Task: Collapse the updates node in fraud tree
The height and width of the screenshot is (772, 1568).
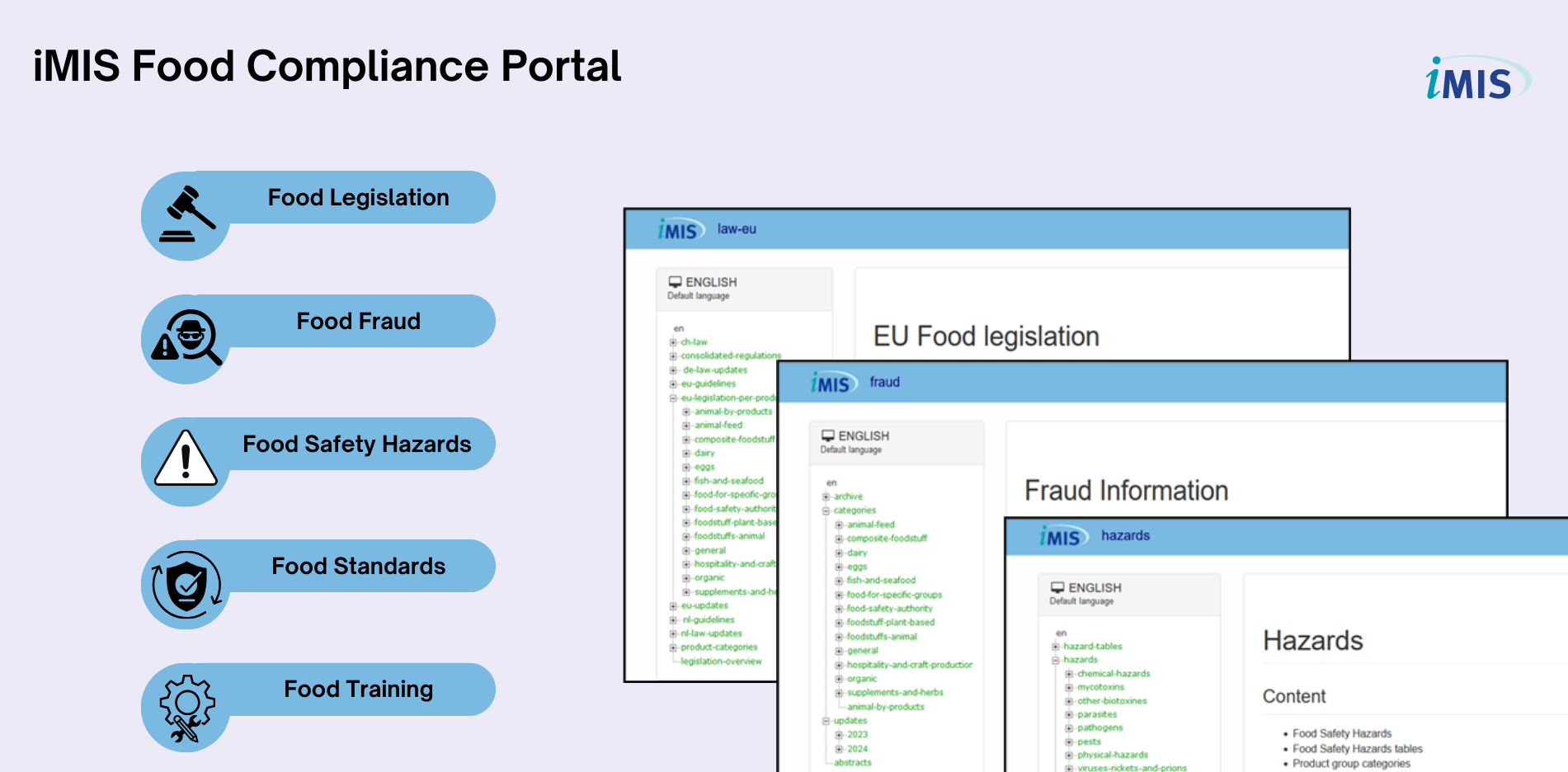Action: 826,721
